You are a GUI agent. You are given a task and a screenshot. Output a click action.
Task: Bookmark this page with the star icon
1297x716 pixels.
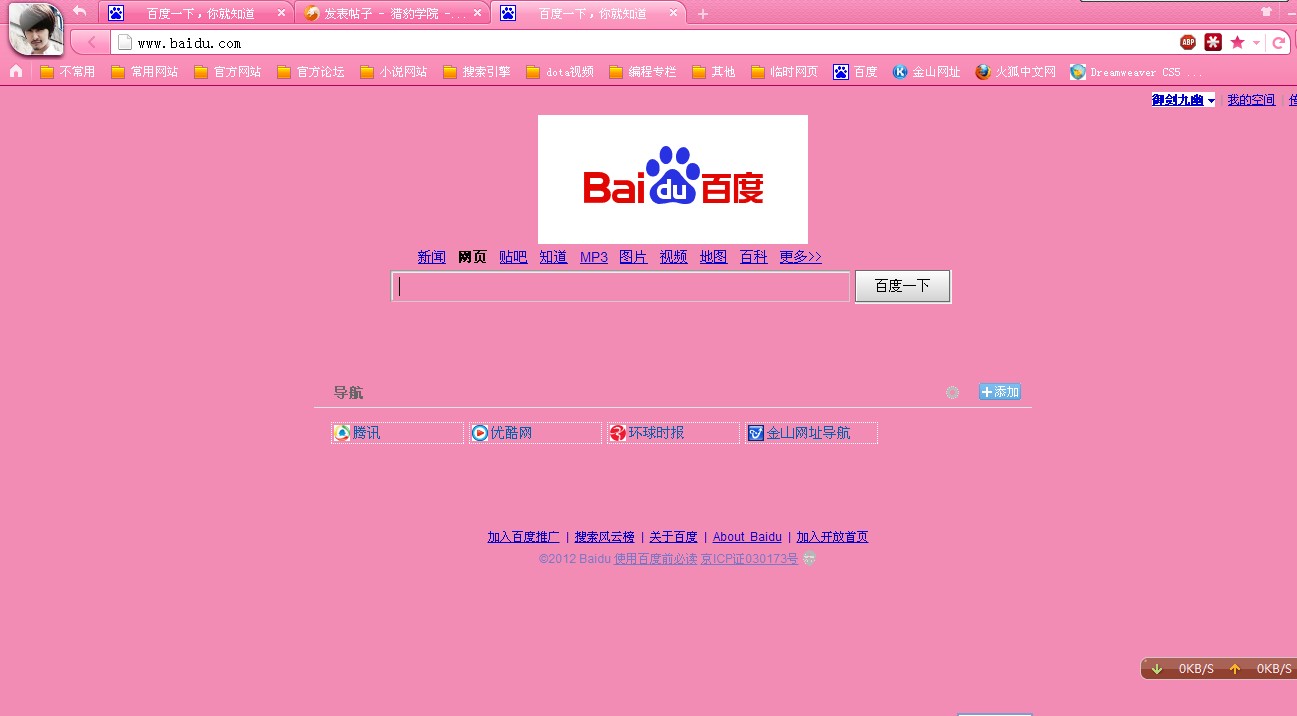tap(1238, 42)
